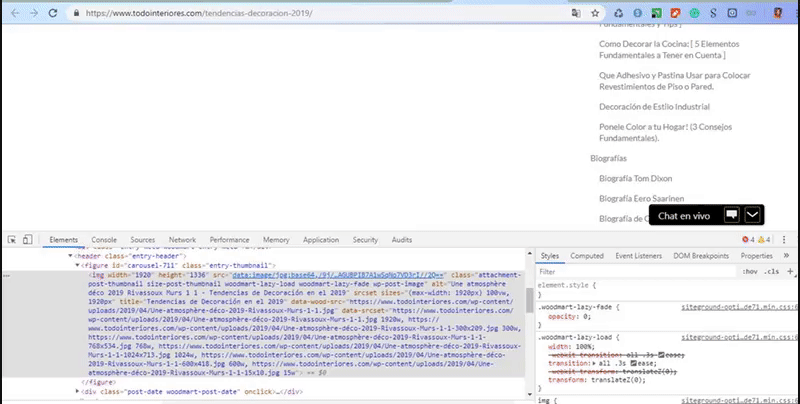
Task: Click the blue circular extension icon
Action: point(638,13)
